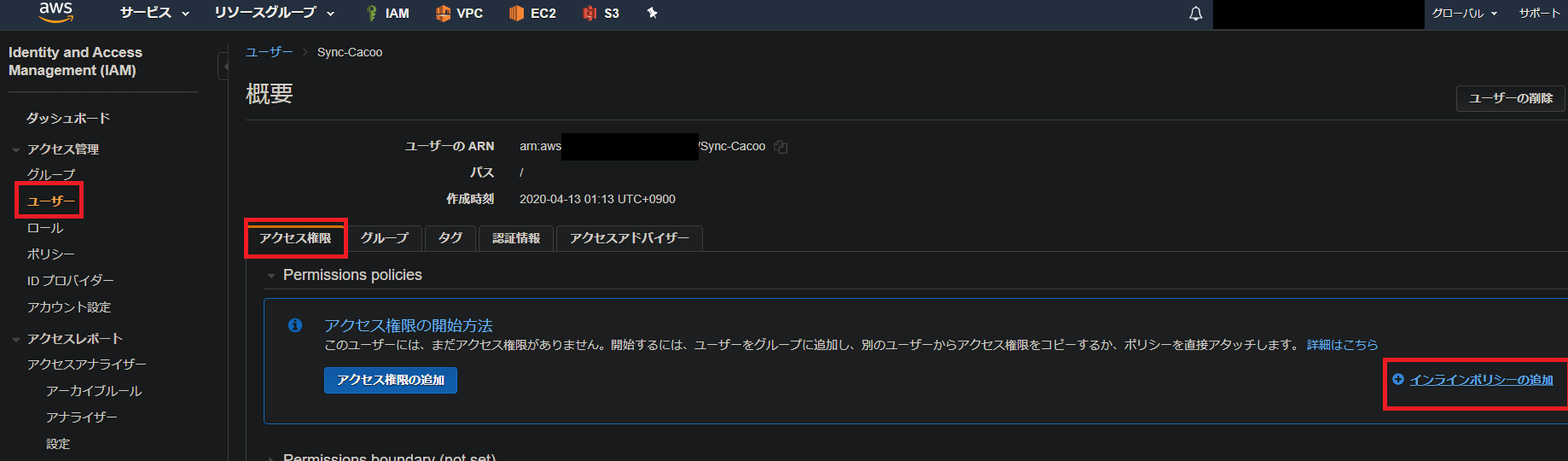
Task: Click the AWS logo home icon
Action: click(x=56, y=11)
